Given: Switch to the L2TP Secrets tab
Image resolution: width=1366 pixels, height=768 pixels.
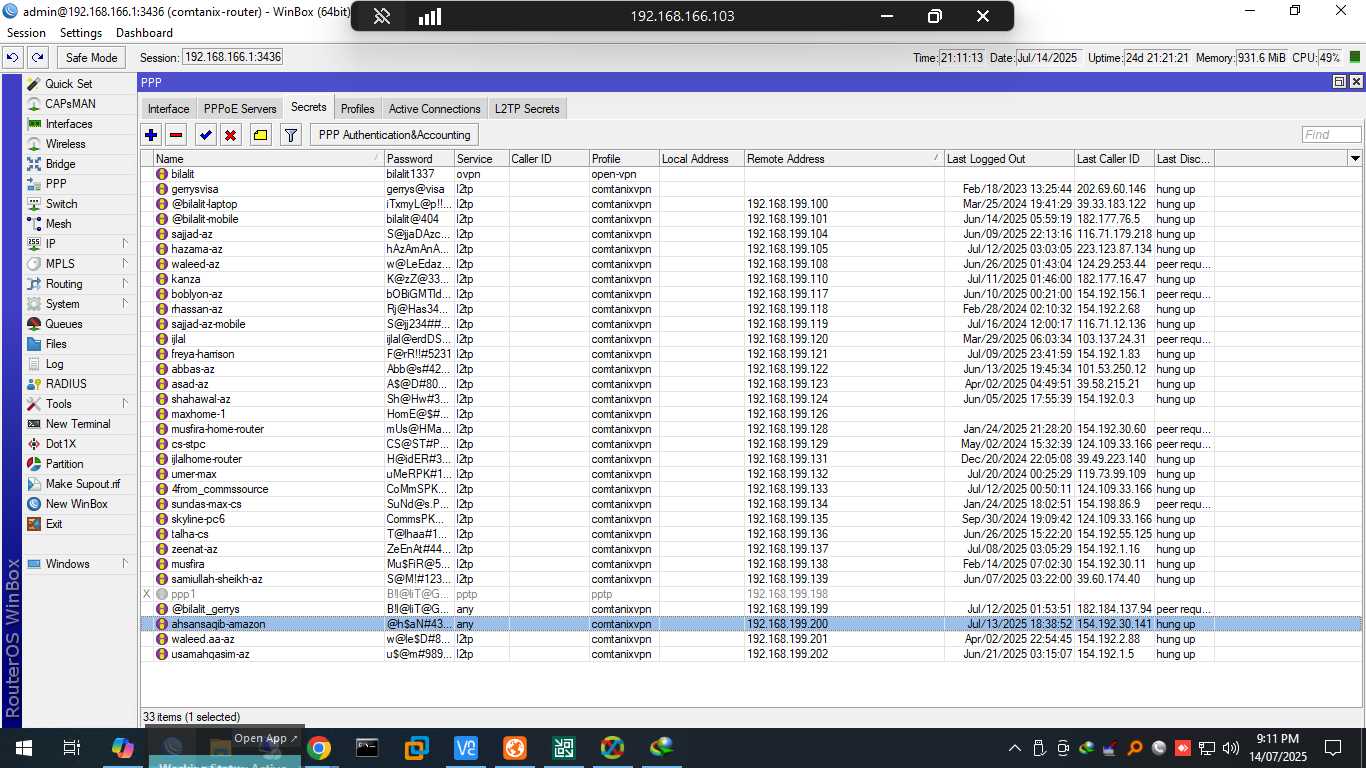Looking at the screenshot, I should pyautogui.click(x=527, y=109).
